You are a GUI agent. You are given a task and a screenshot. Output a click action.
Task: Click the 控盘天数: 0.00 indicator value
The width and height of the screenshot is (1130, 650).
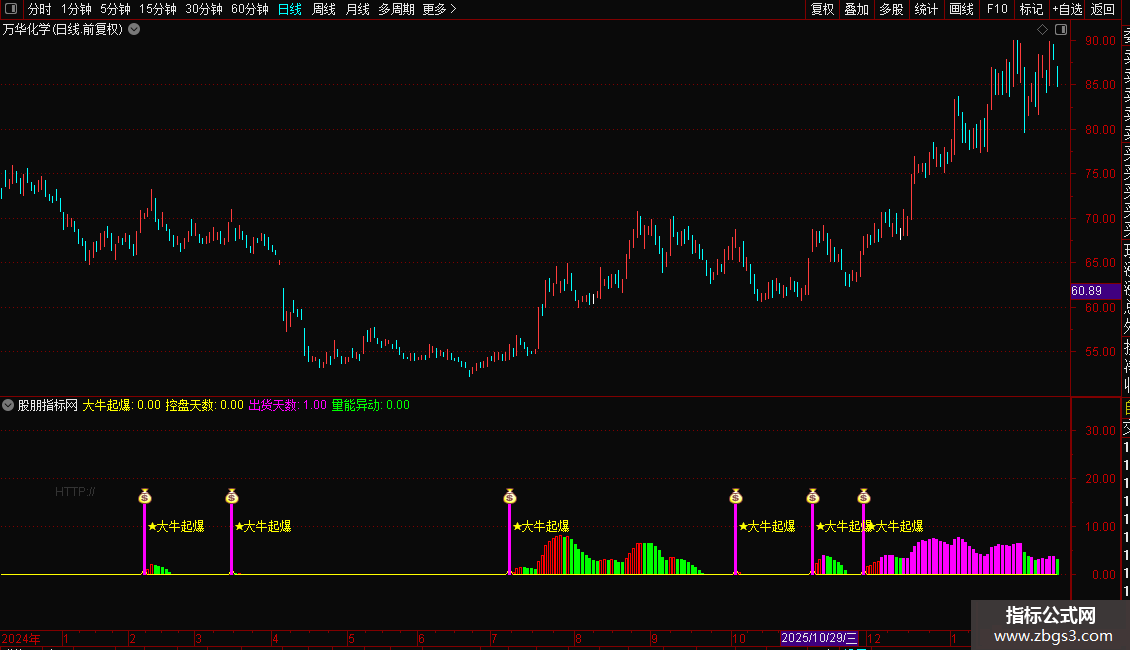205,405
